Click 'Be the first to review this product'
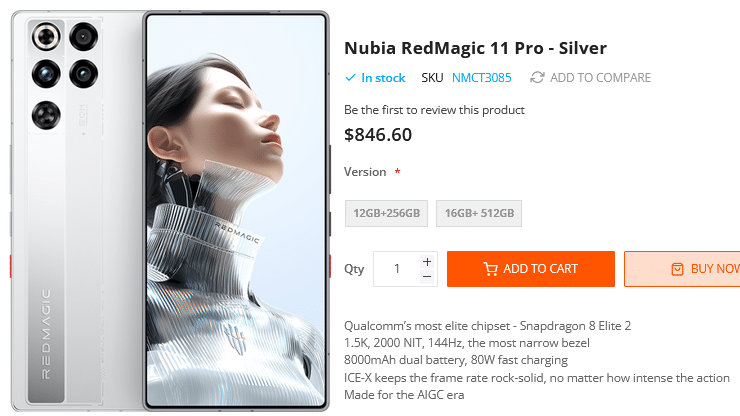Screen dimensions: 740x416 coord(434,110)
